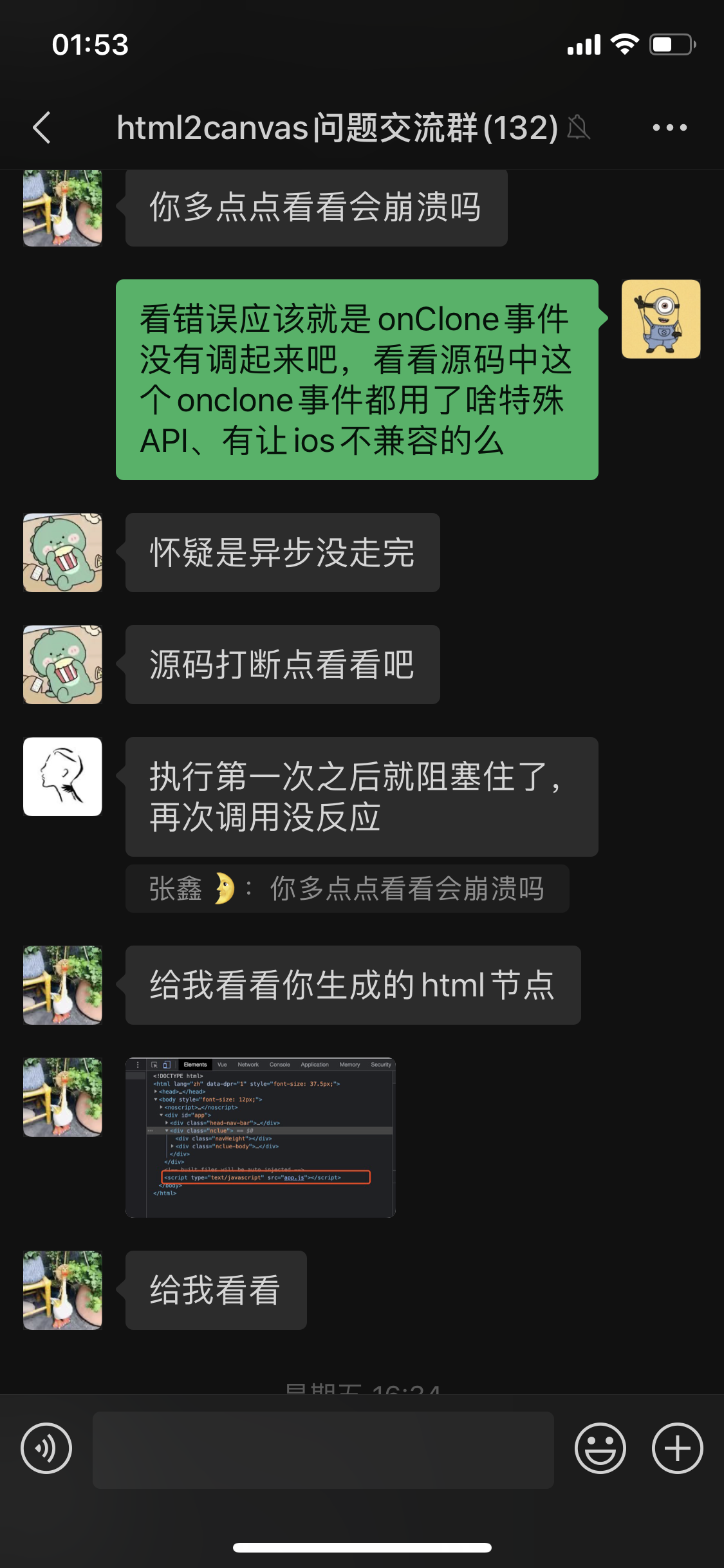Tap the line-sketch face avatar

[62, 777]
